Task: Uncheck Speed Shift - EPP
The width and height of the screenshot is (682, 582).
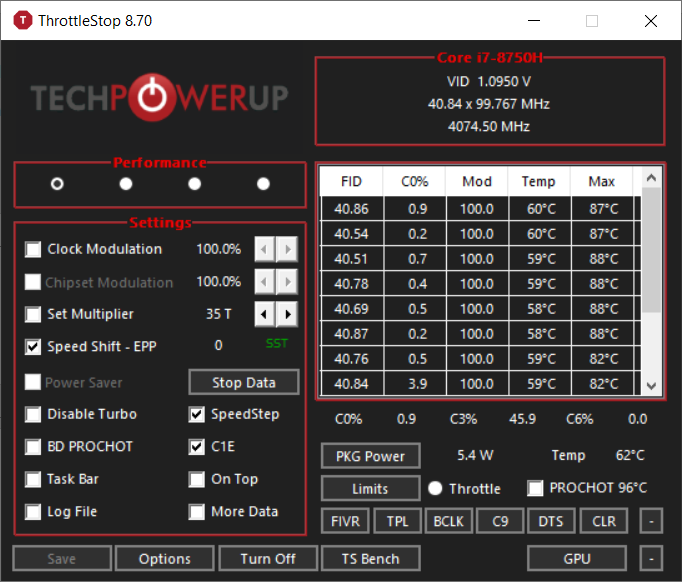Action: 33,347
